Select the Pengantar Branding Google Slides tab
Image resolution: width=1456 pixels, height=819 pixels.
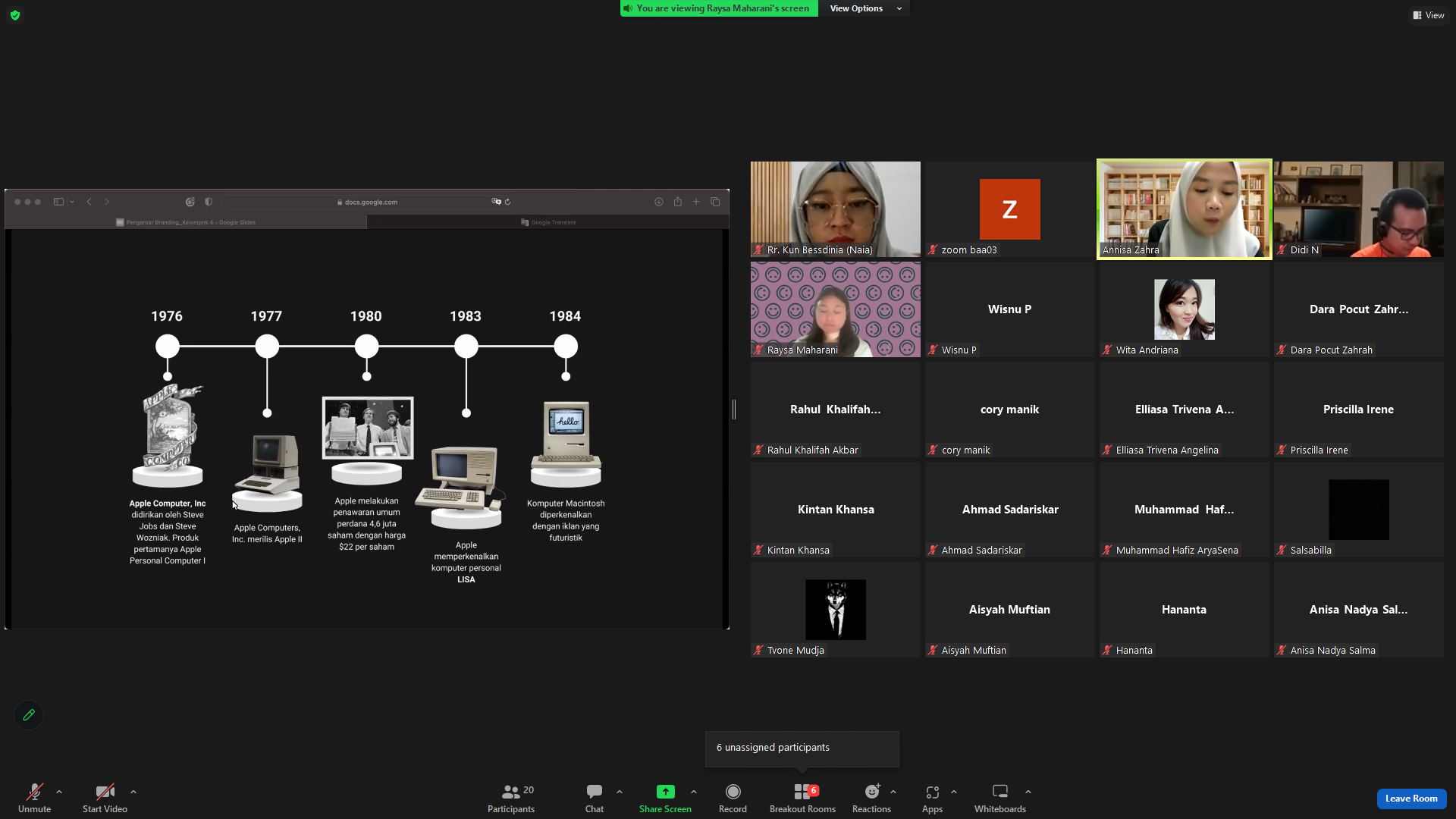[x=186, y=222]
